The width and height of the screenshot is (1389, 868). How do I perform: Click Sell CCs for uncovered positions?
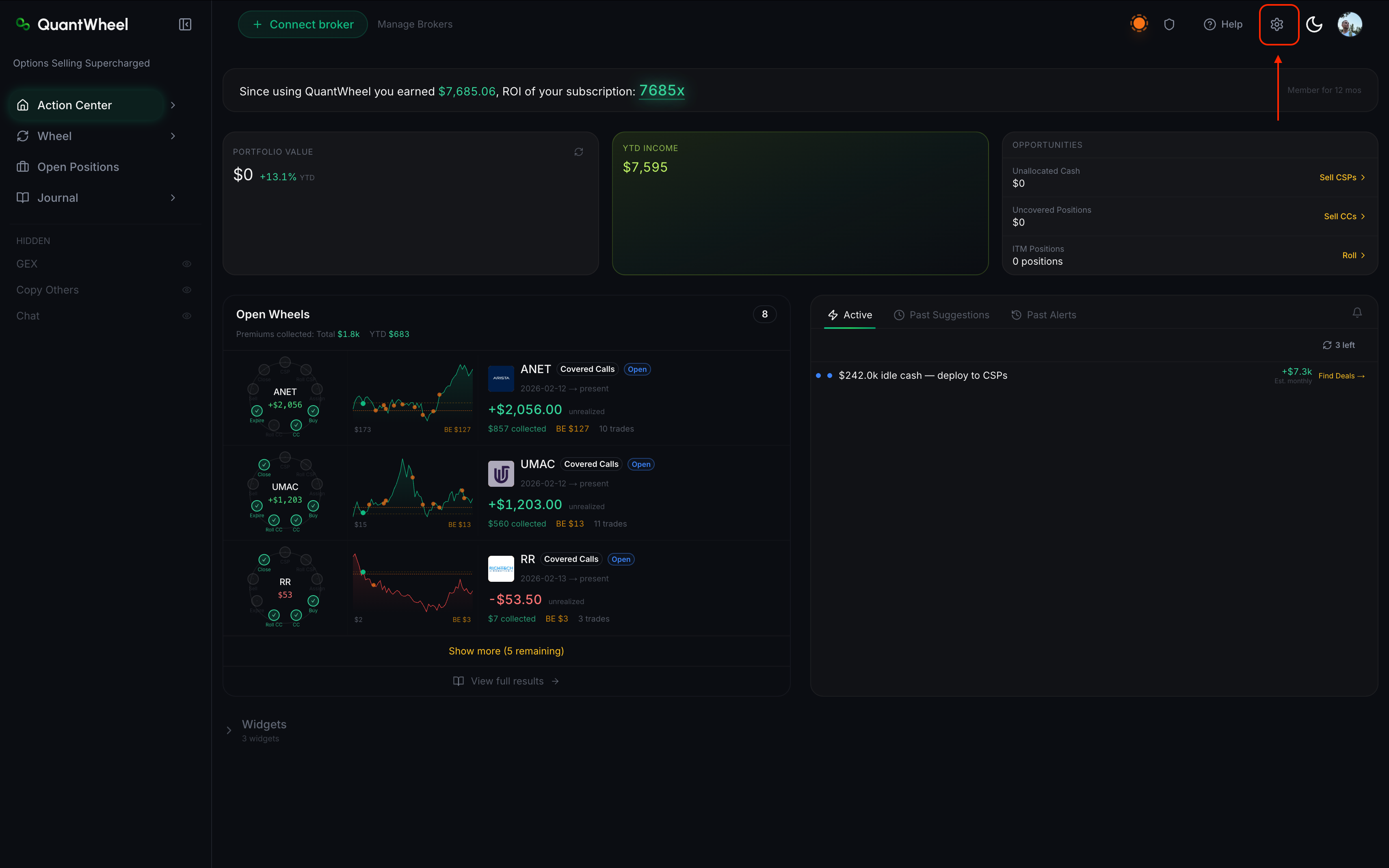(x=1344, y=216)
